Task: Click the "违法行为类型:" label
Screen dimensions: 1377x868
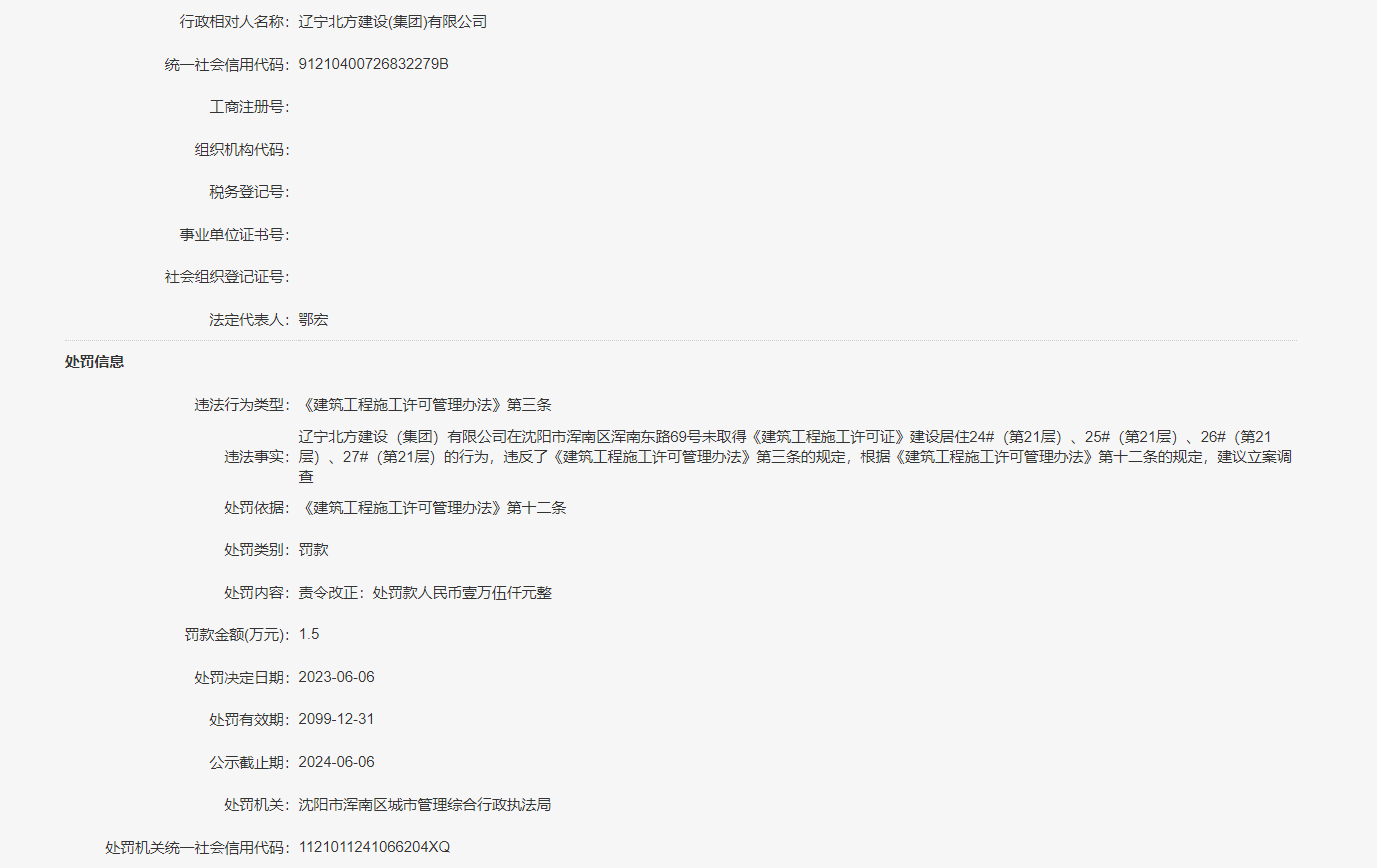Action: pyautogui.click(x=242, y=405)
